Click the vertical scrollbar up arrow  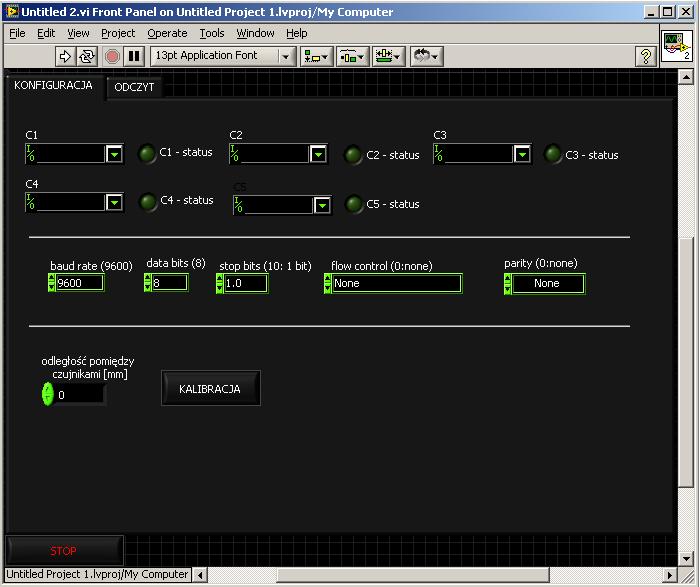[685, 77]
